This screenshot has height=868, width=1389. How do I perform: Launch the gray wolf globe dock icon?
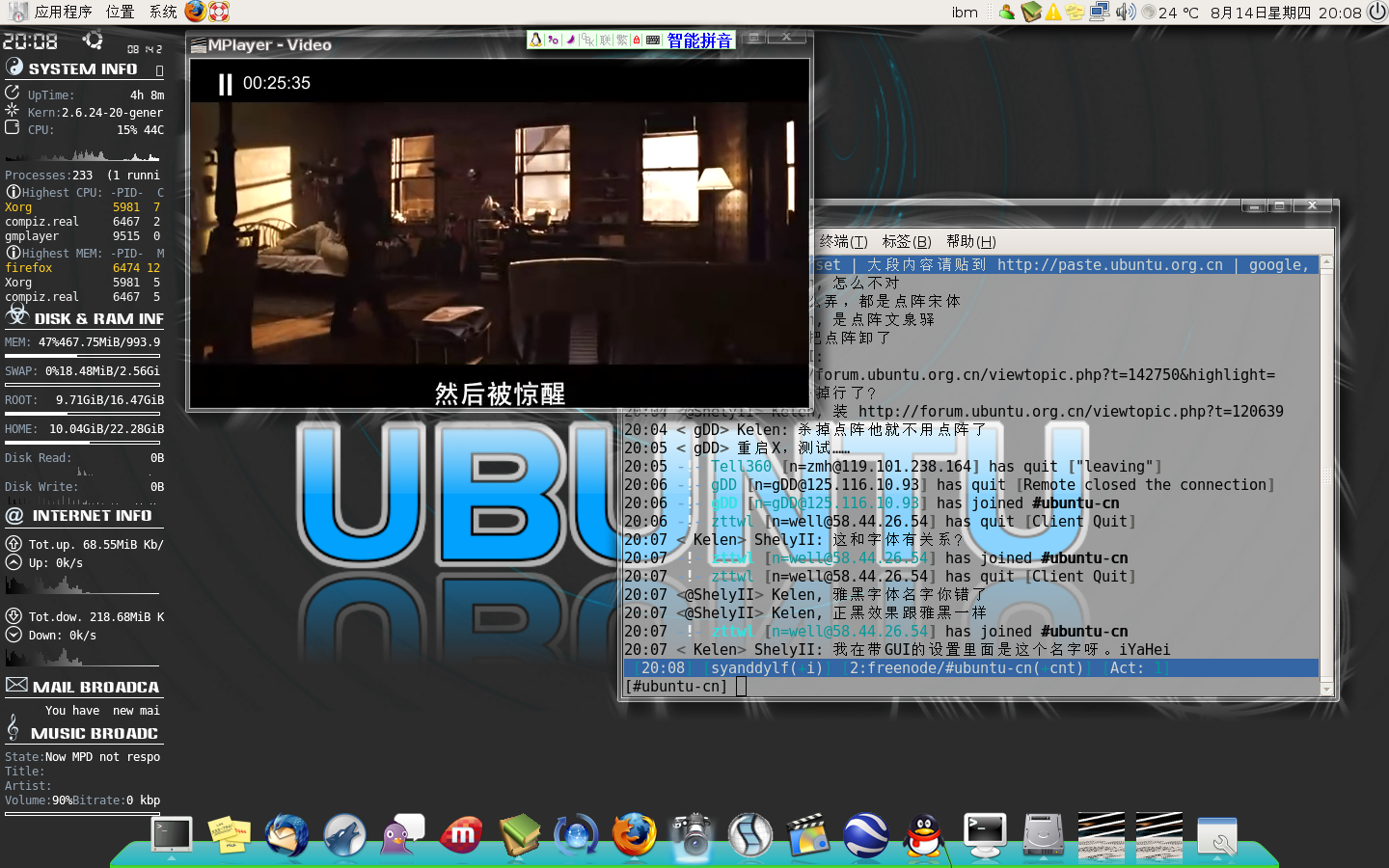pyautogui.click(x=345, y=835)
